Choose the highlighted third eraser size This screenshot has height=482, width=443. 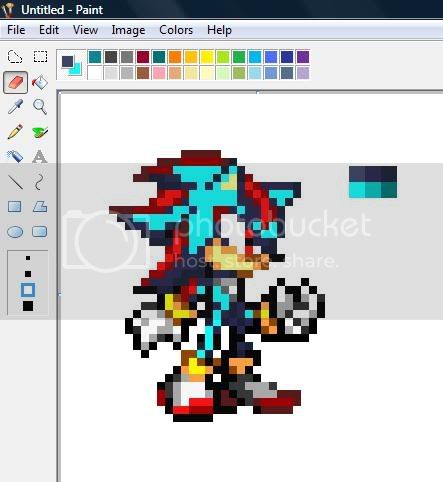[x=28, y=290]
